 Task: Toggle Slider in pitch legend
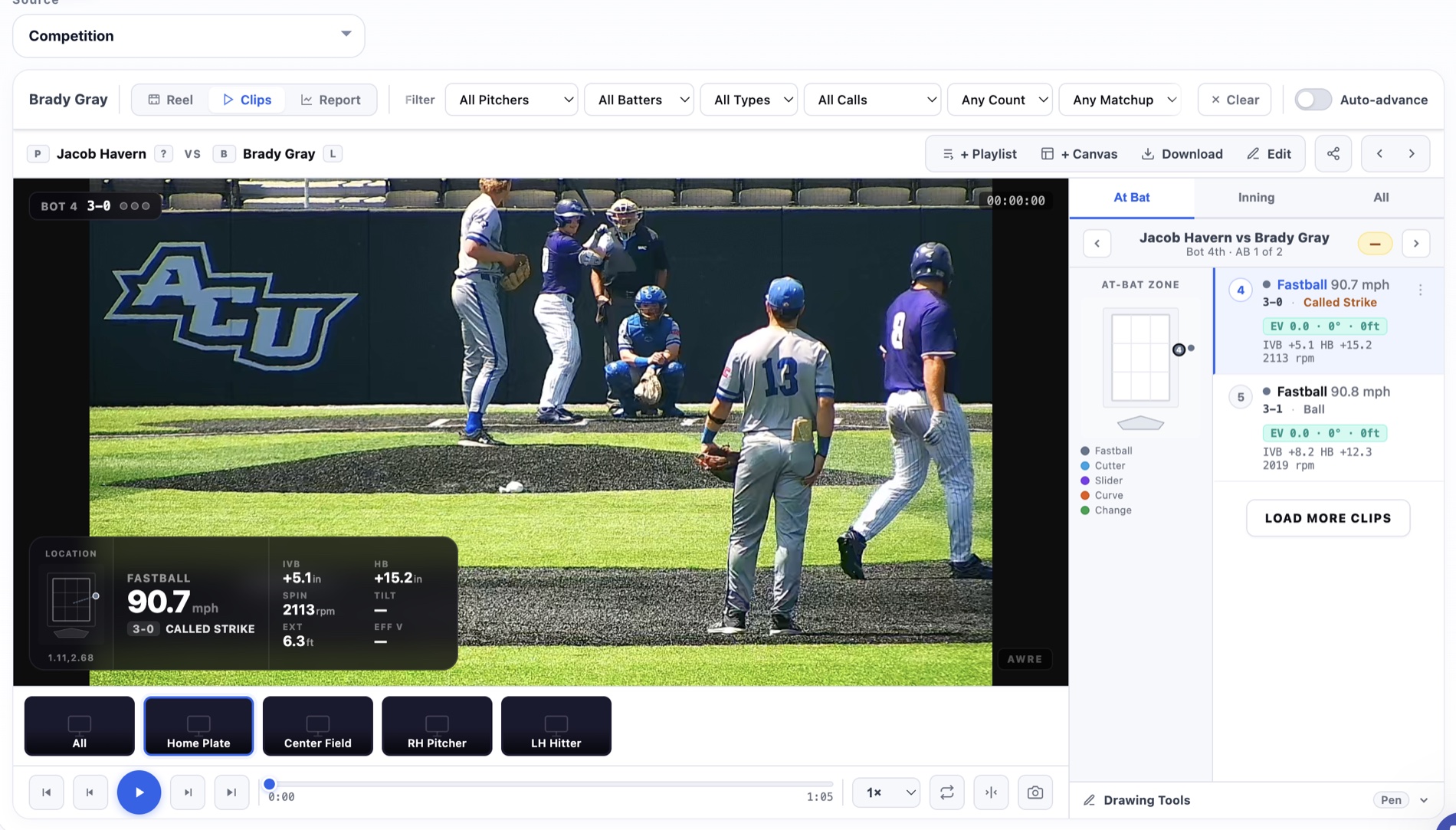click(x=1101, y=481)
